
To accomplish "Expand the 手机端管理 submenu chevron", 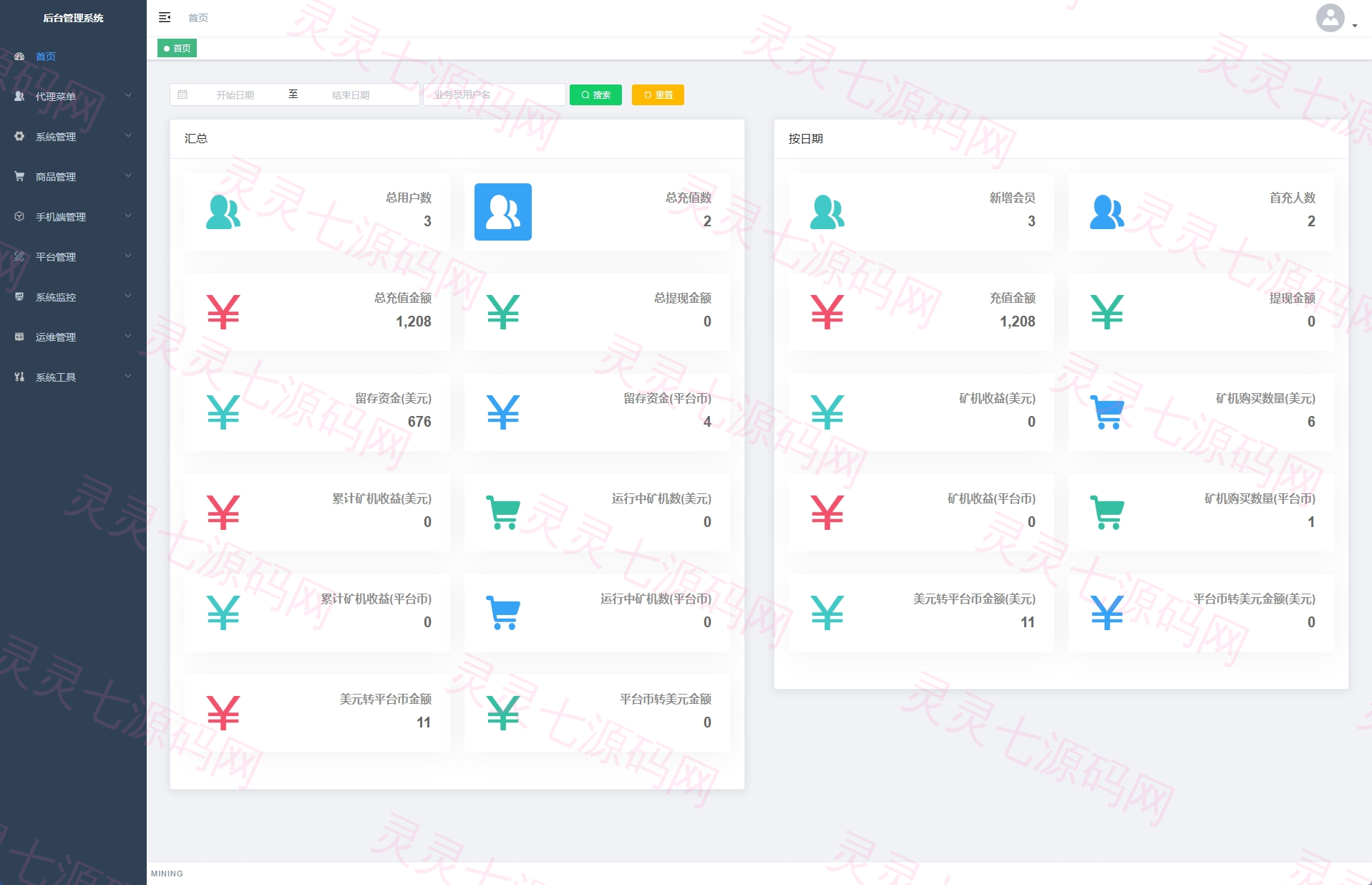I will click(128, 216).
